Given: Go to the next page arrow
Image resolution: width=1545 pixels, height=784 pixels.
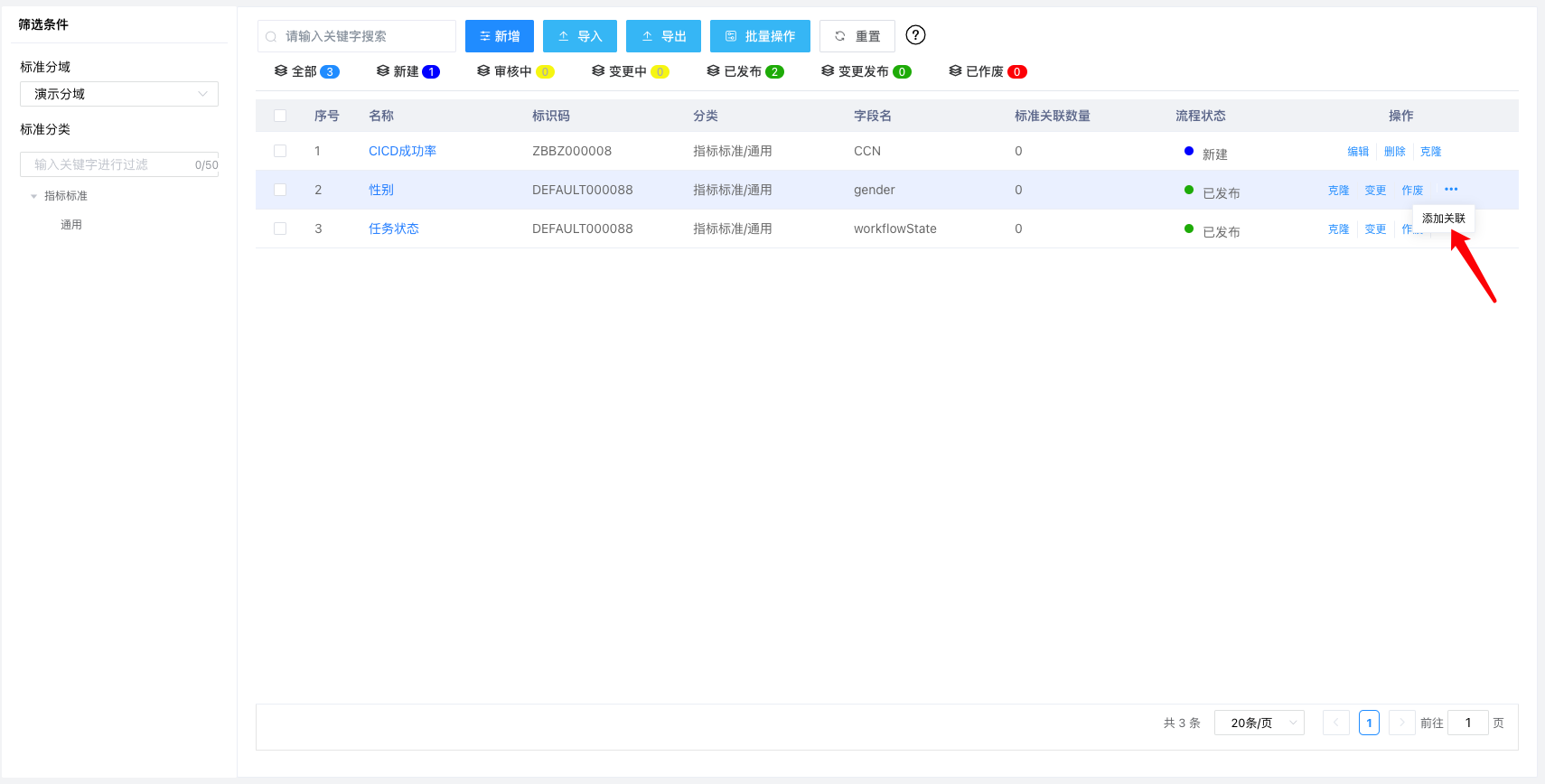Looking at the screenshot, I should [x=1401, y=723].
